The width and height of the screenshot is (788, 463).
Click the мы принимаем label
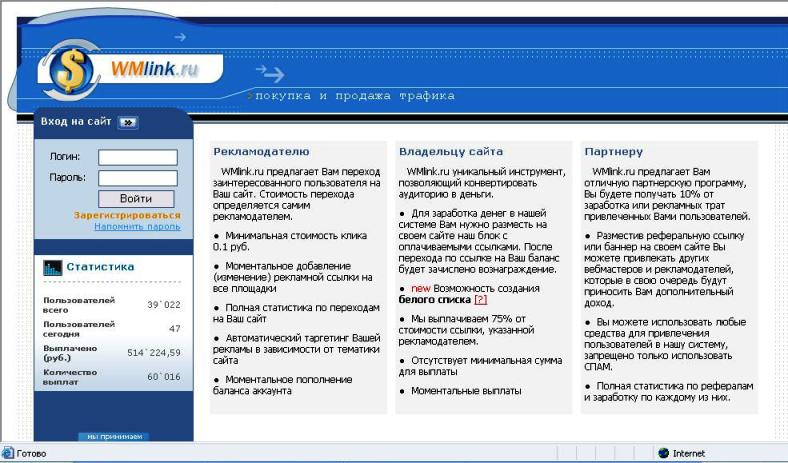point(115,437)
